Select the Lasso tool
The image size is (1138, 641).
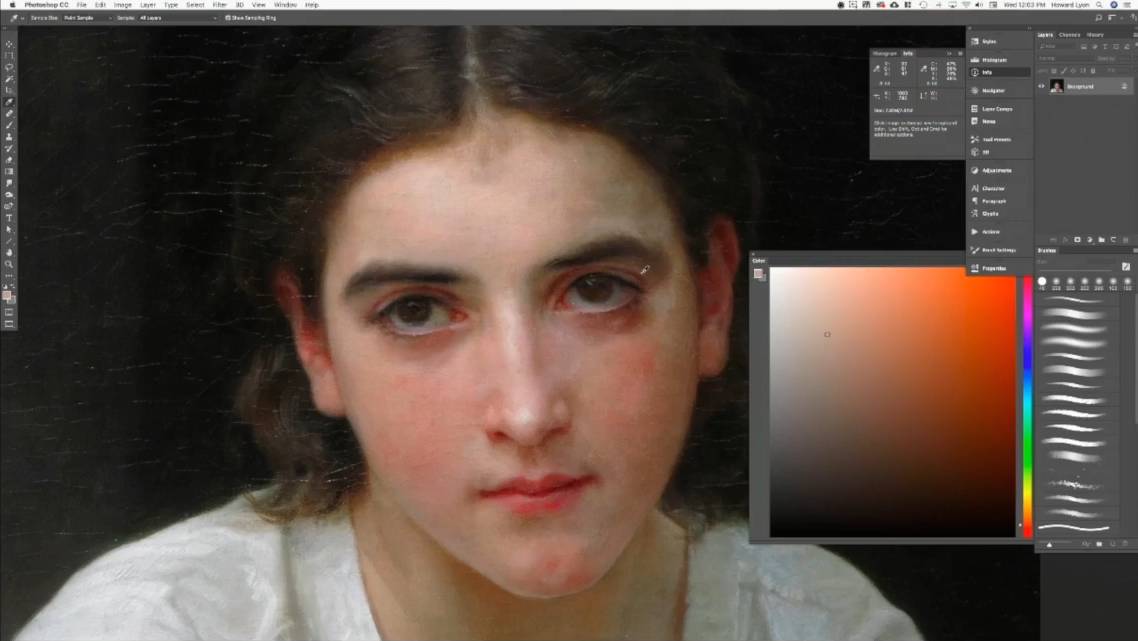(9, 68)
